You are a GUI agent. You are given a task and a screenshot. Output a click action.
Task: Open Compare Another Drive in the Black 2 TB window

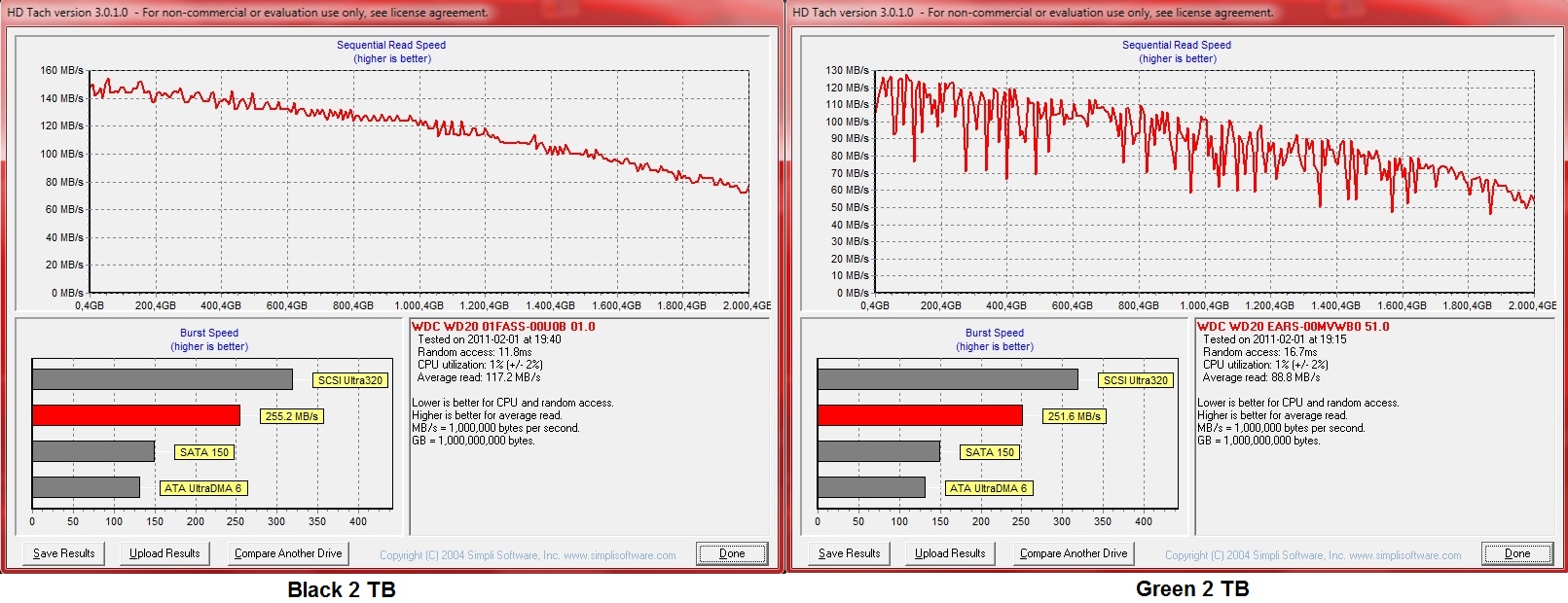point(288,553)
